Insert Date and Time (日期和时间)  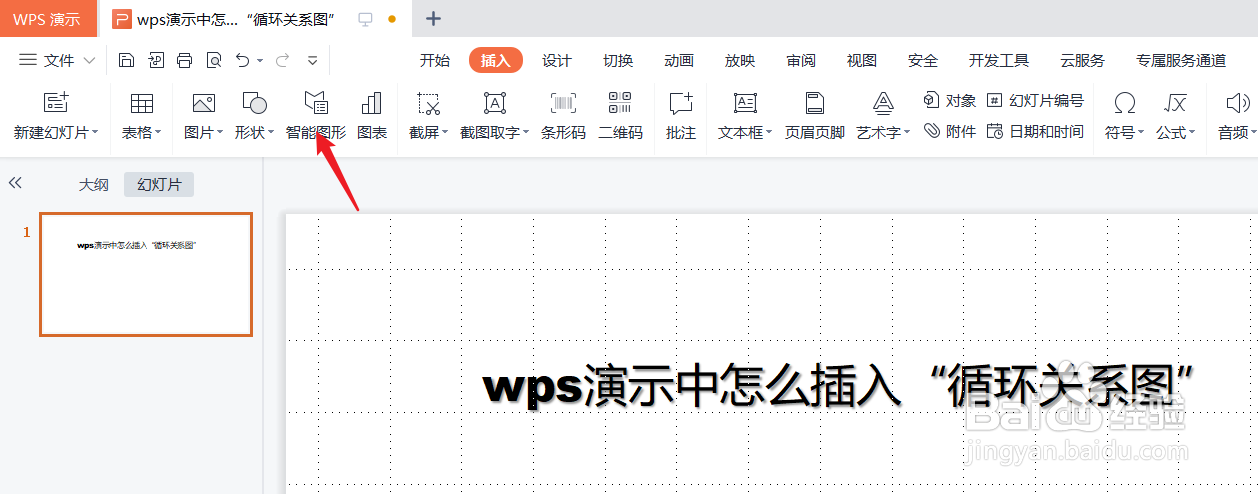pyautogui.click(x=1035, y=131)
